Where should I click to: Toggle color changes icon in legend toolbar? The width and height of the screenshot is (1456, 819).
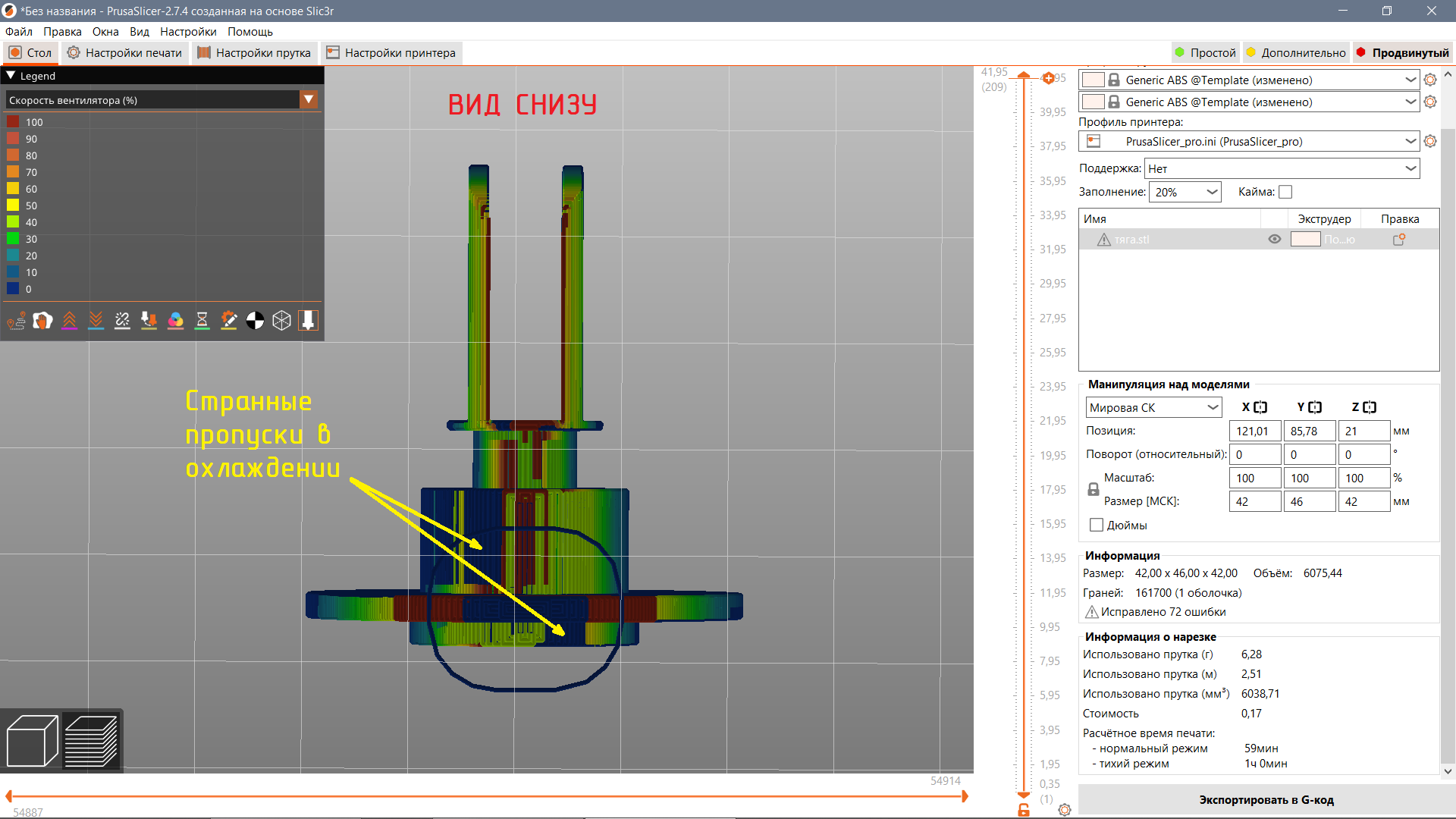[176, 321]
